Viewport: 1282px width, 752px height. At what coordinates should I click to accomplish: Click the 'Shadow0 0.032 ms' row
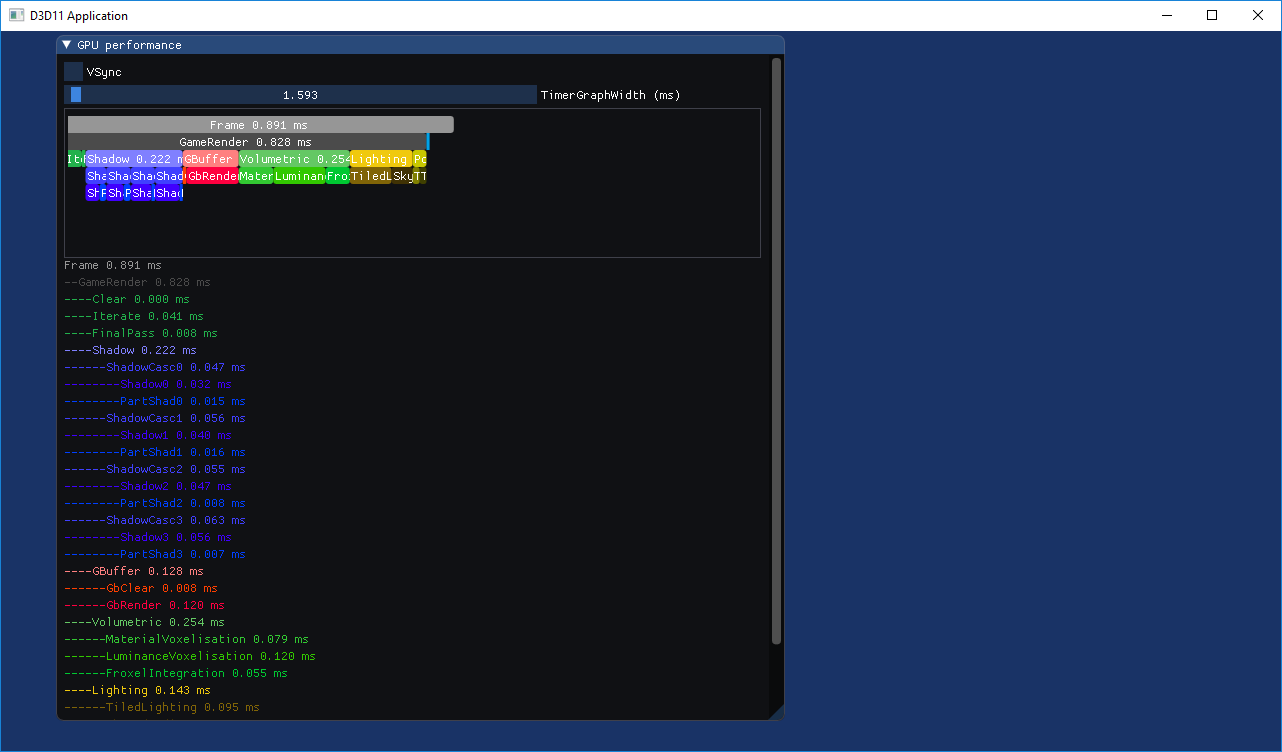tap(148, 384)
